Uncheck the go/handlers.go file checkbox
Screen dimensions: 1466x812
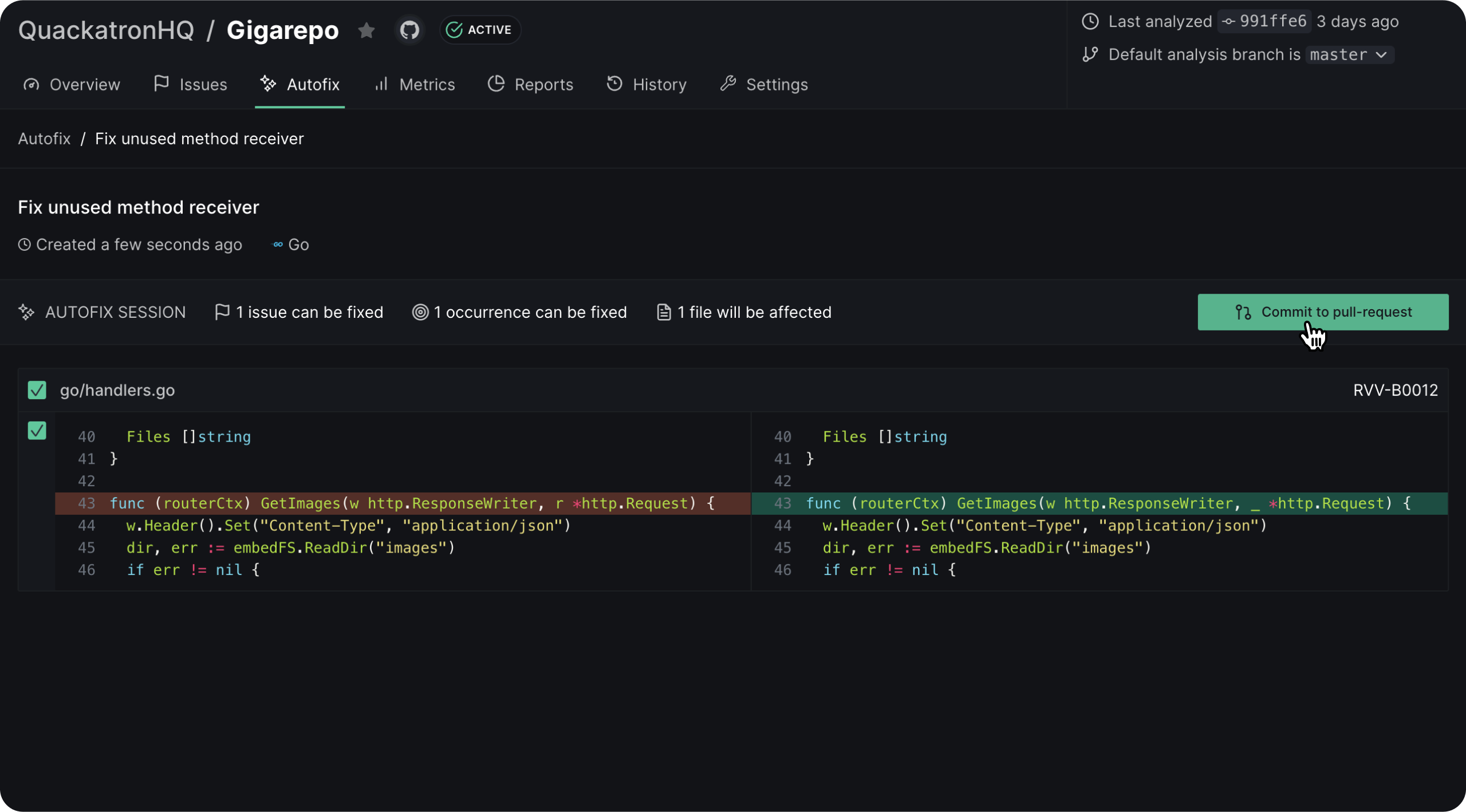(x=37, y=390)
